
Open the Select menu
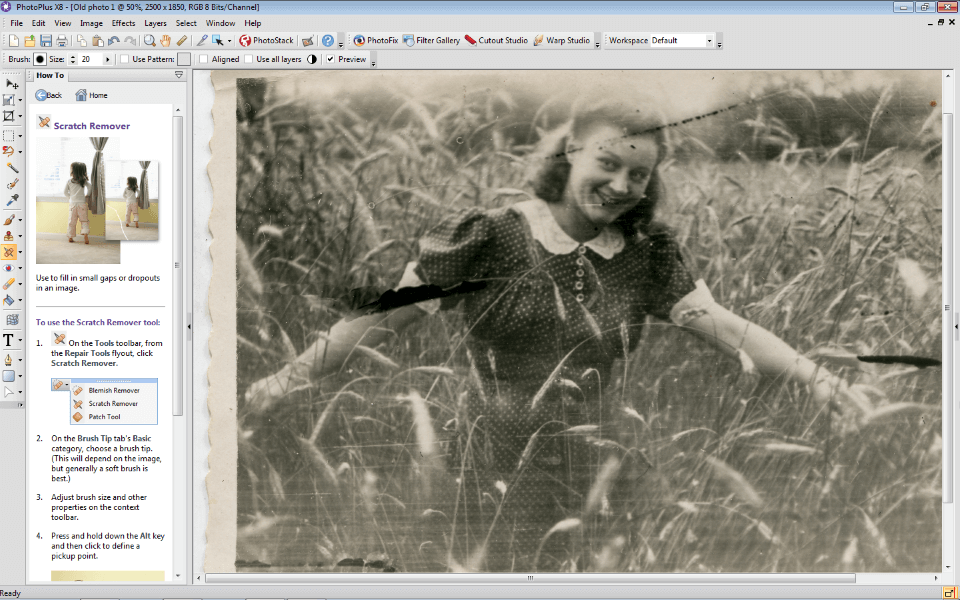pyautogui.click(x=186, y=23)
